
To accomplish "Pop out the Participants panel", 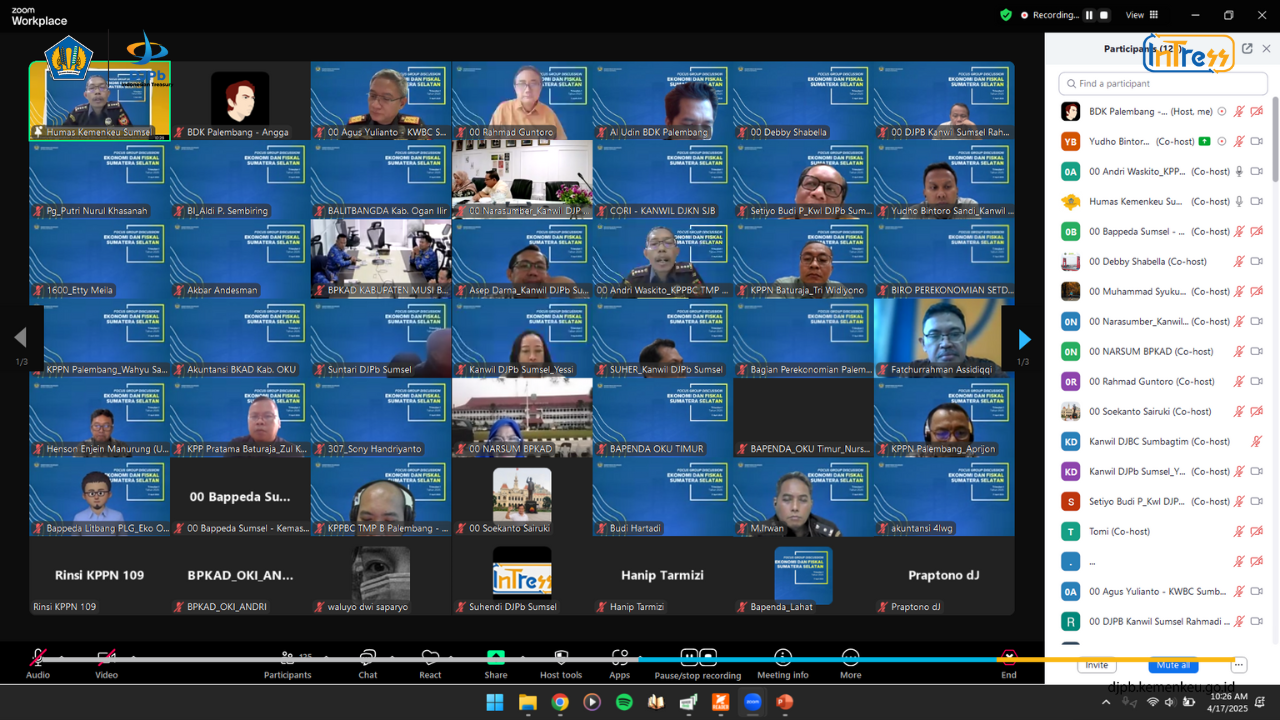I will 1247,48.
